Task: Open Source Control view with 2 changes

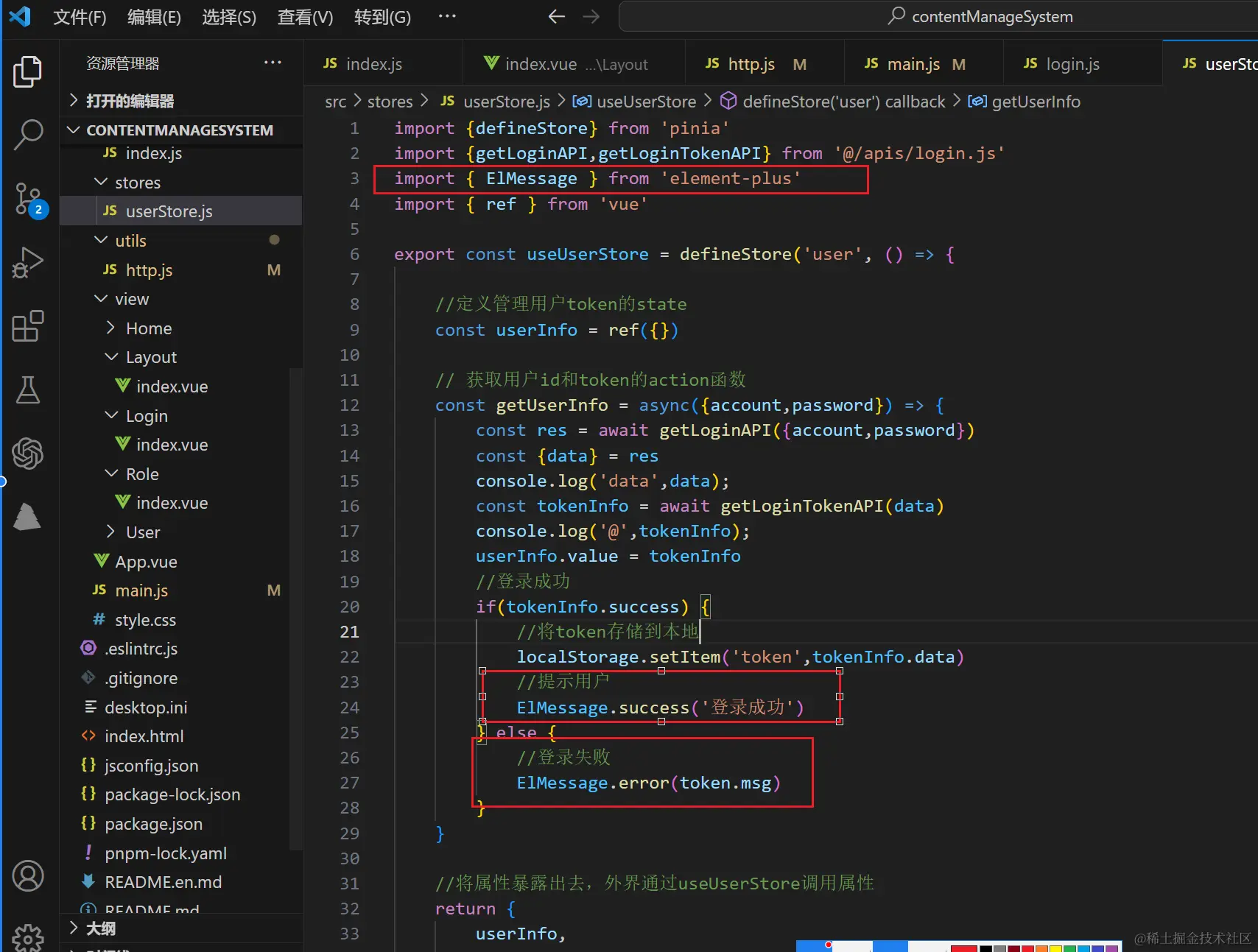Action: click(29, 200)
